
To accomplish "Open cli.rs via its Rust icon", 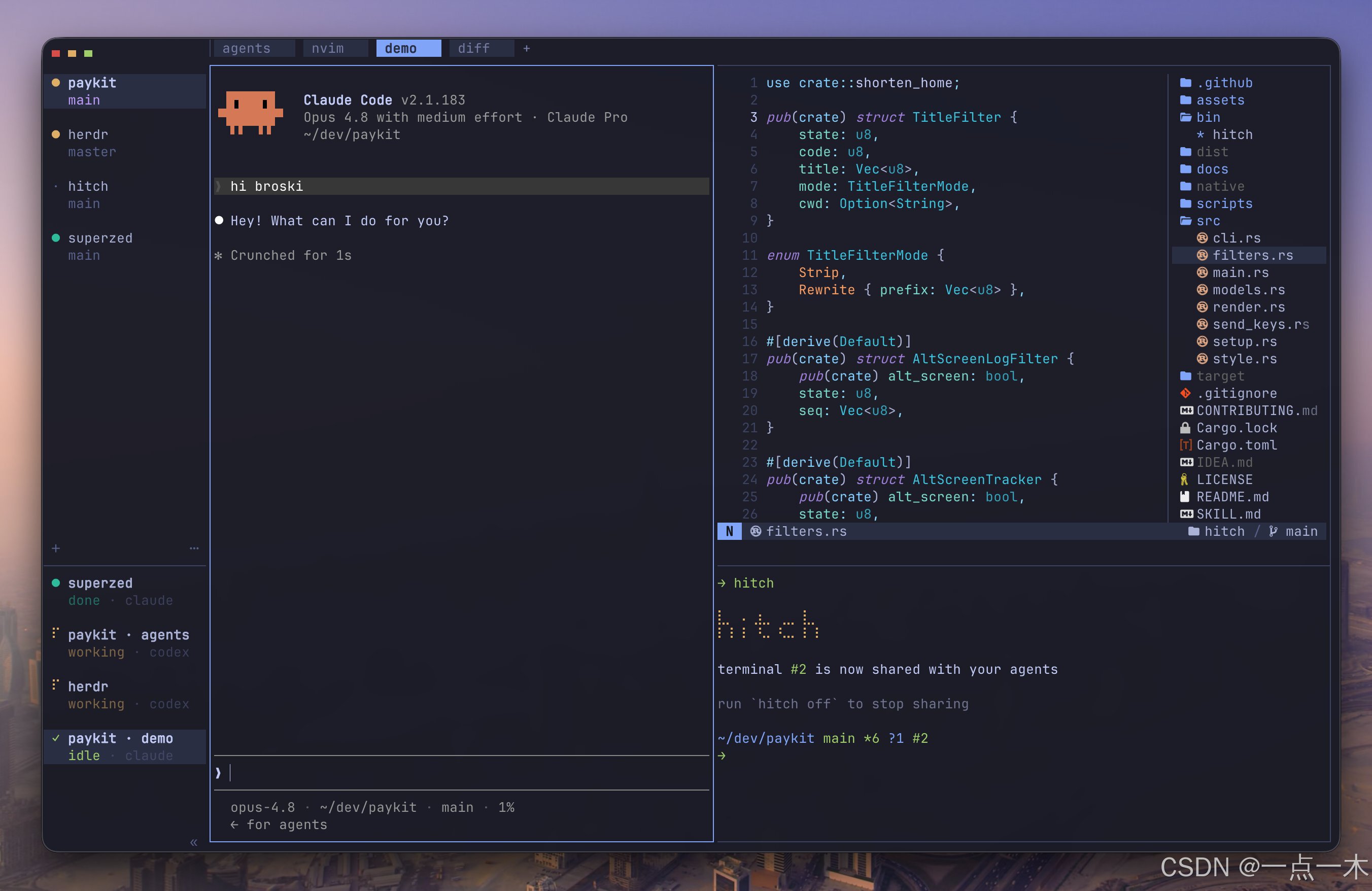I will 1202,238.
